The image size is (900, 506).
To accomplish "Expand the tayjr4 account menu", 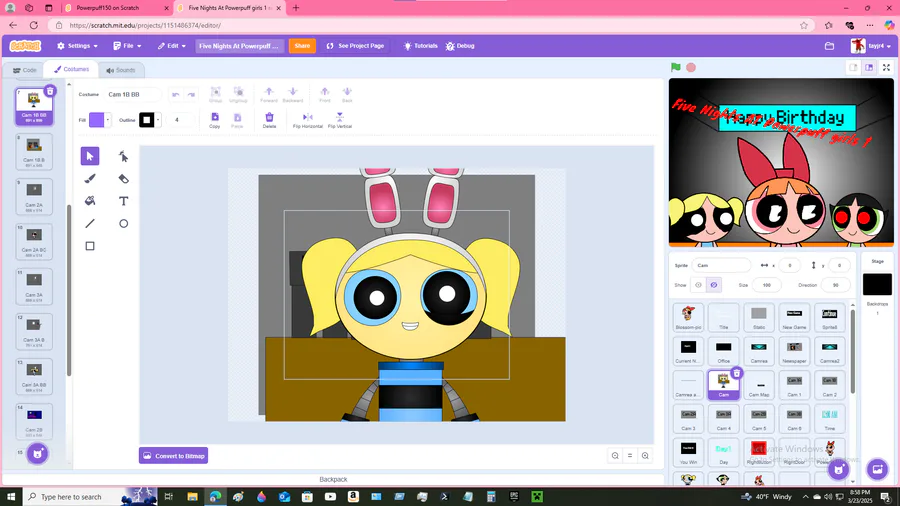I will pos(871,46).
